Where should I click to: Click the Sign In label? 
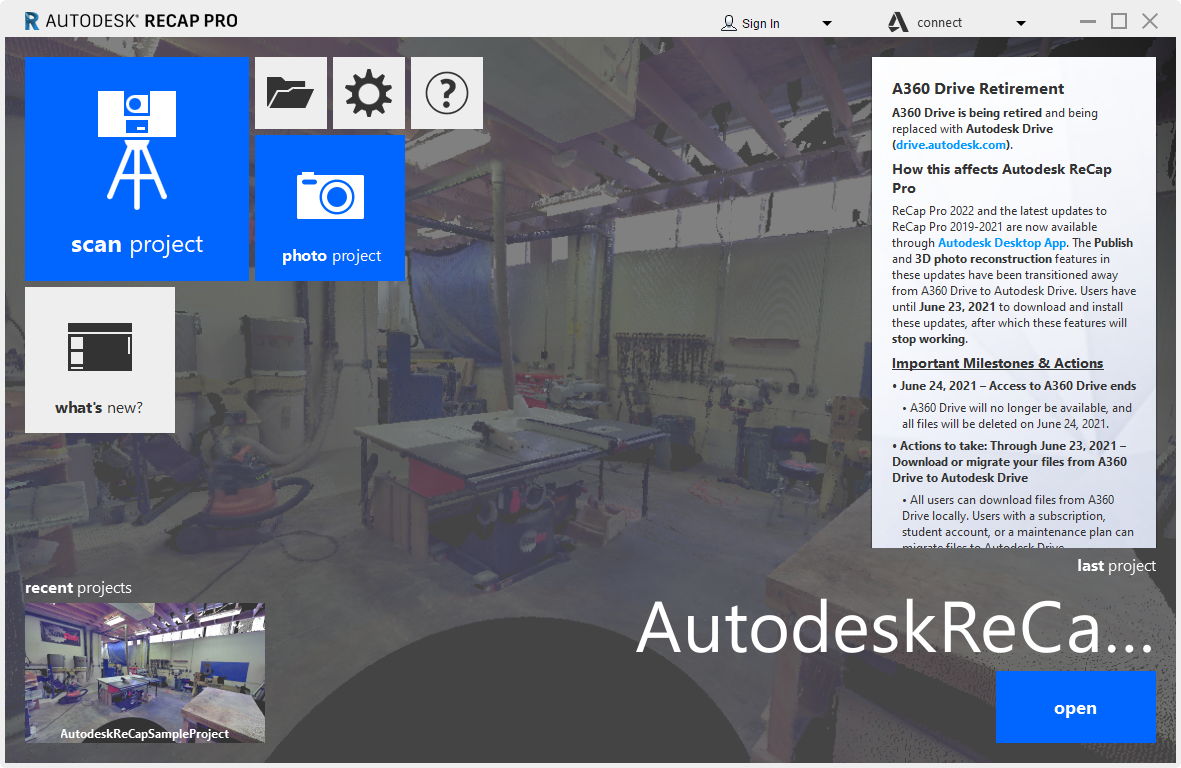point(761,23)
